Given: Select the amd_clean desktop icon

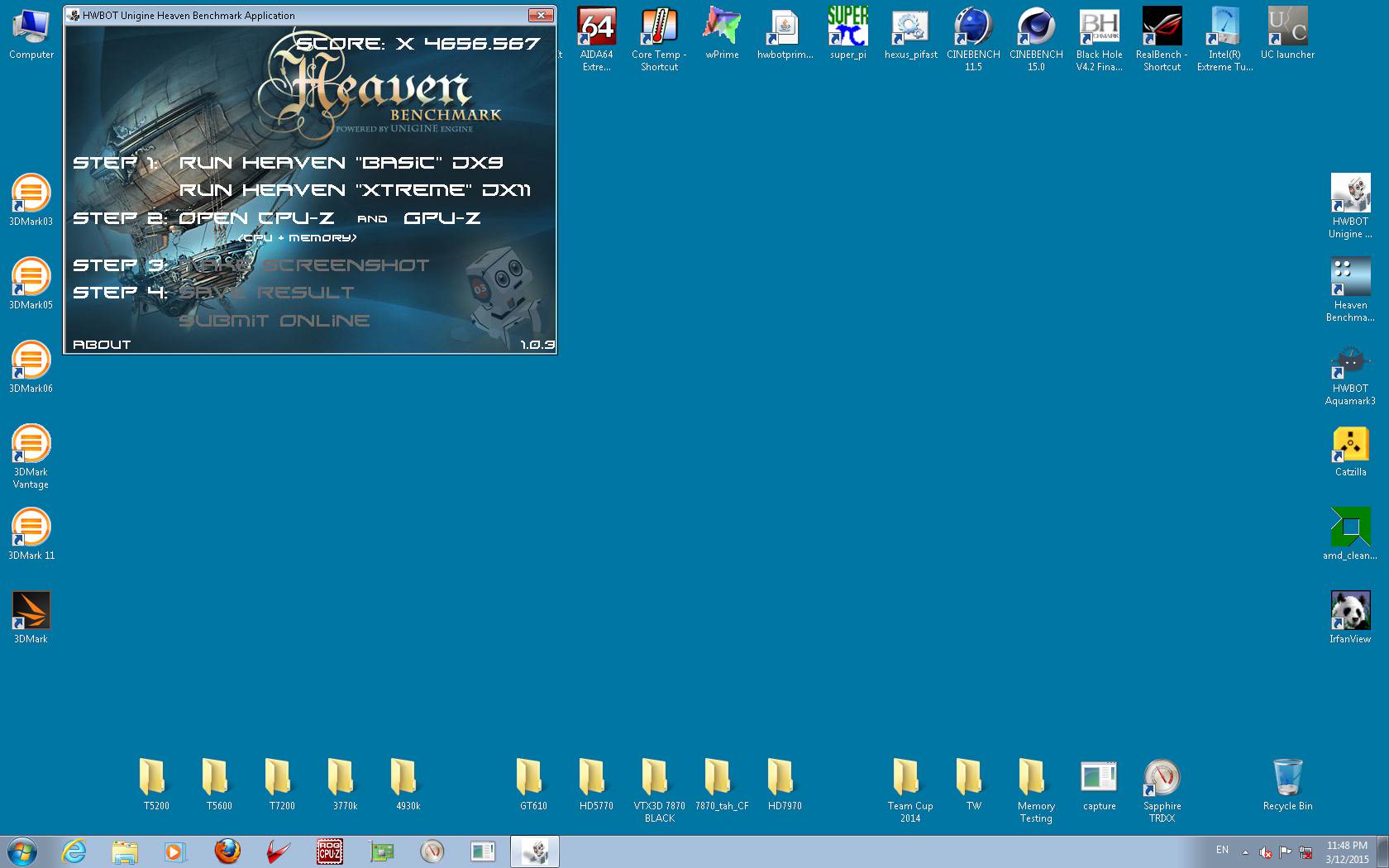Looking at the screenshot, I should [x=1351, y=533].
